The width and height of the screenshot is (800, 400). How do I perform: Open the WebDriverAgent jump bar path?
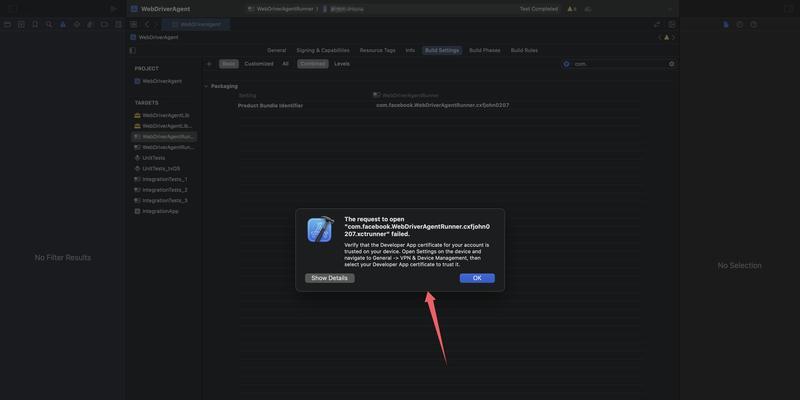pos(155,37)
